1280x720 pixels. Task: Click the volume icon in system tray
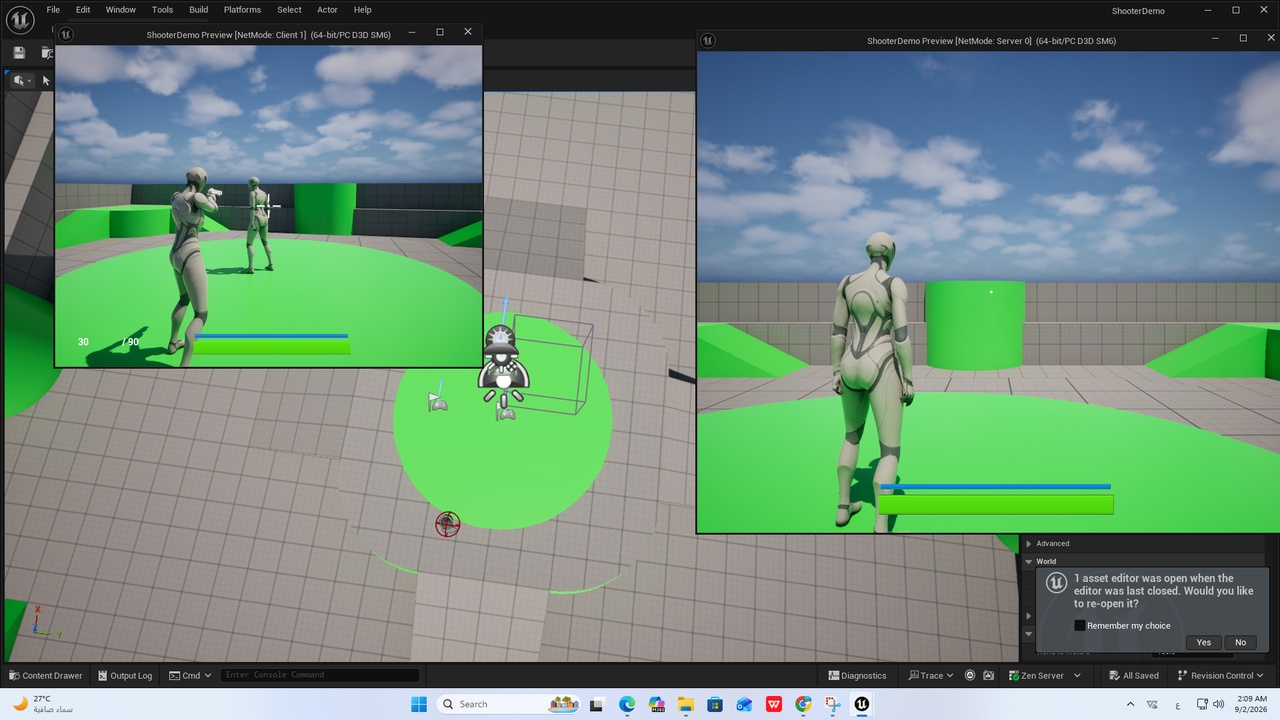pos(1218,704)
